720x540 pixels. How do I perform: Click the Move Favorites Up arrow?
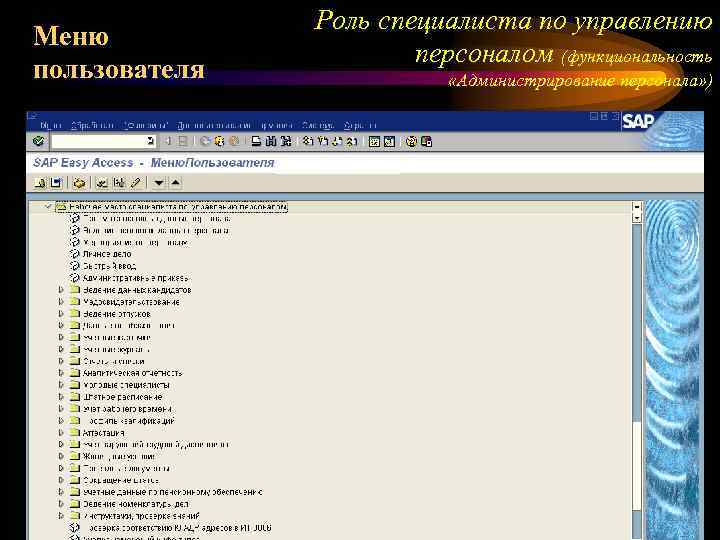pyautogui.click(x=175, y=183)
